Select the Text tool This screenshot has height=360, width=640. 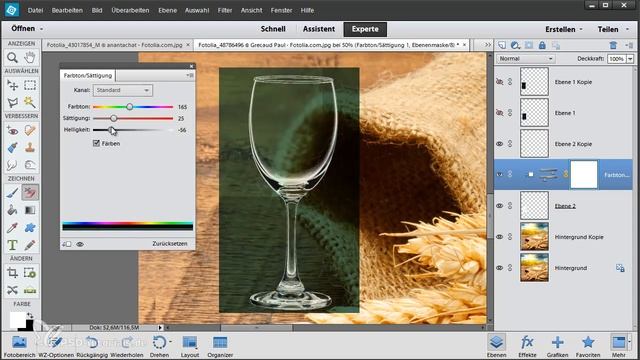(x=12, y=245)
